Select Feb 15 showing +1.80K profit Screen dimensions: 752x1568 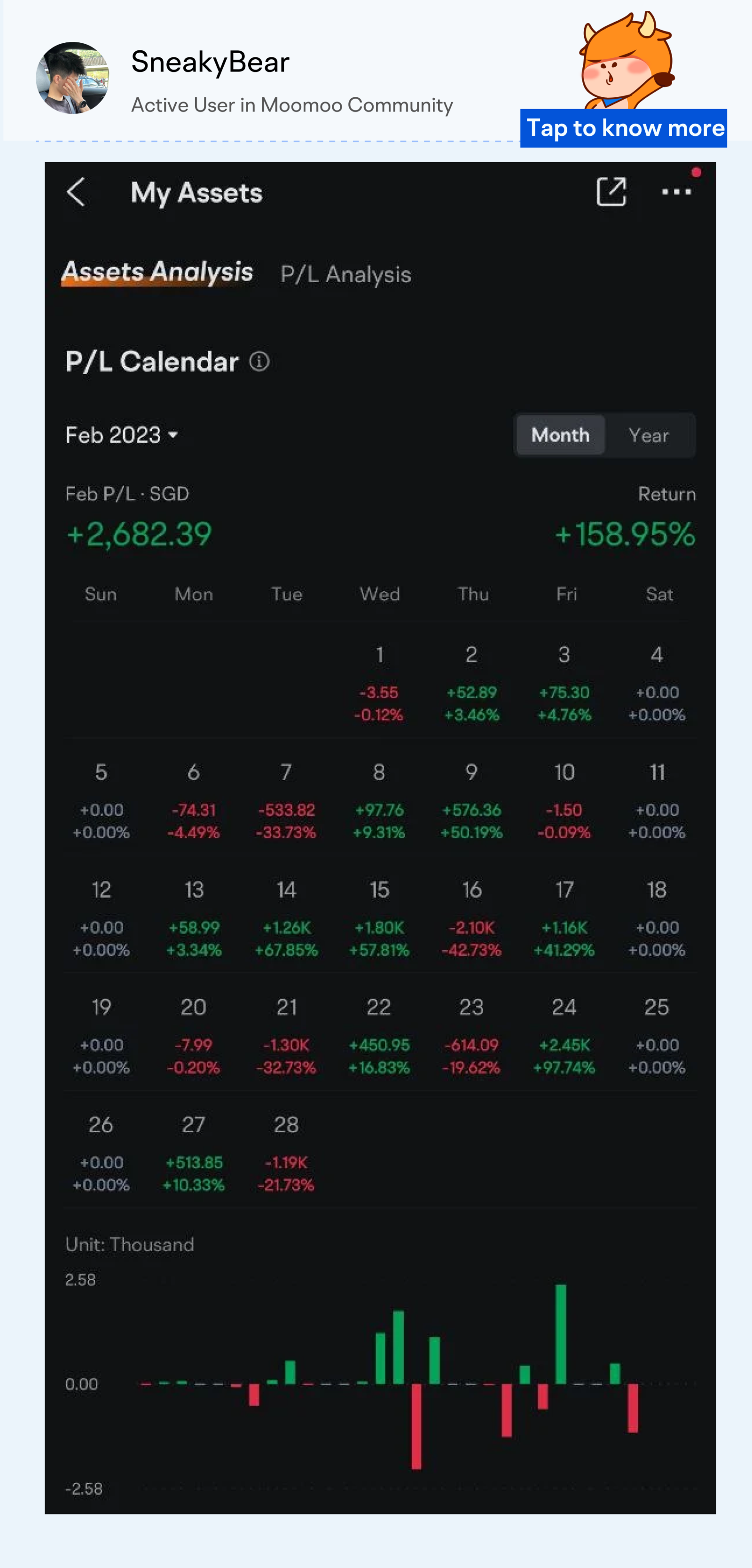click(x=379, y=916)
